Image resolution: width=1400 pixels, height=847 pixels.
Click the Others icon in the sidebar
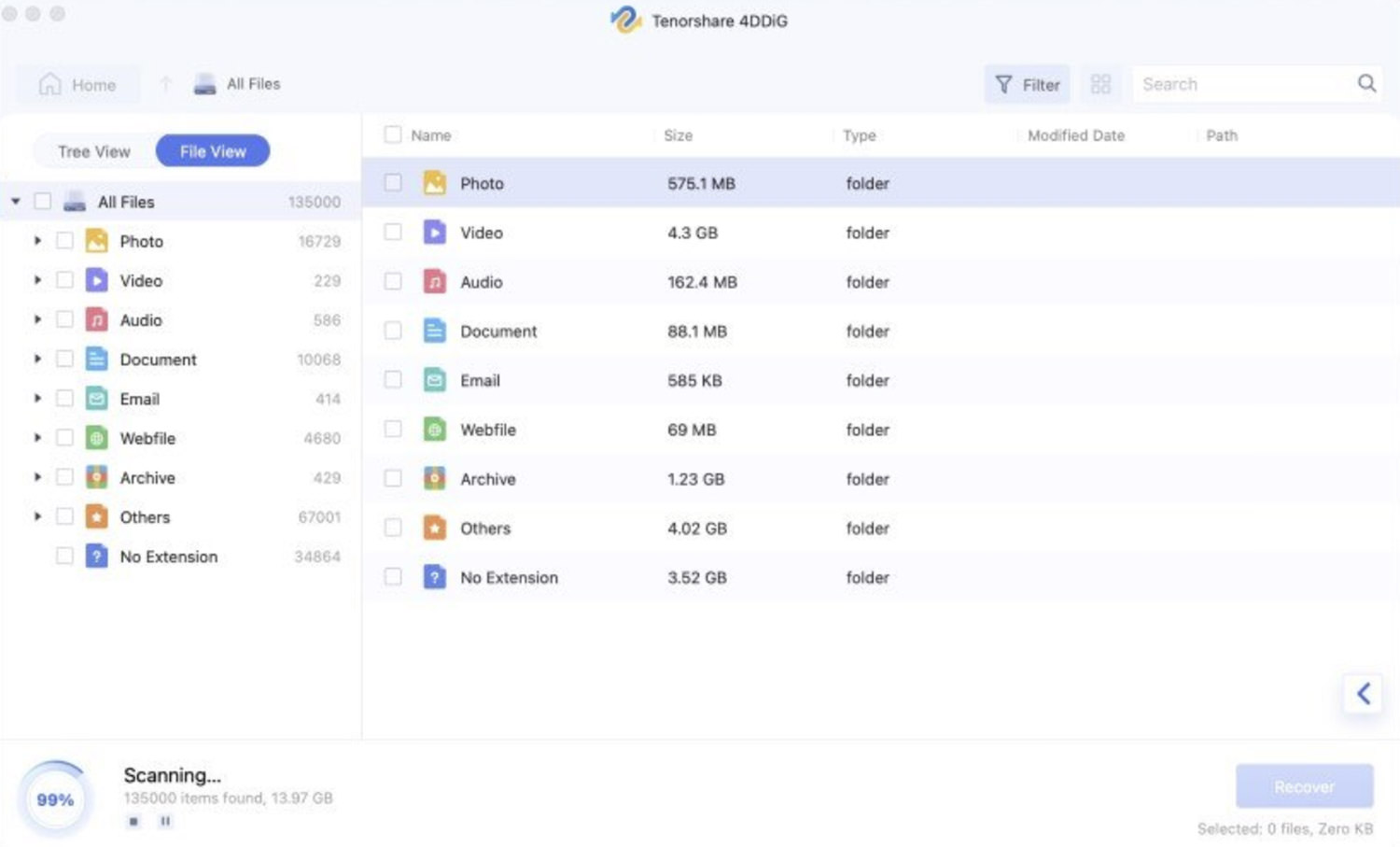tap(96, 516)
